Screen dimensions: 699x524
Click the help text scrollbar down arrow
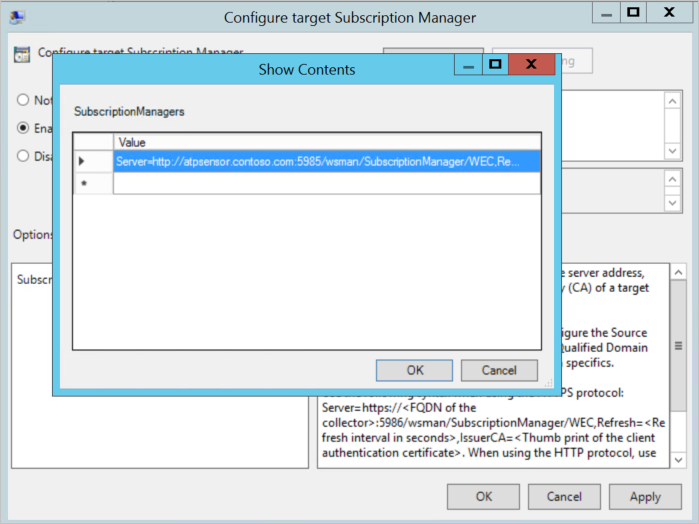click(678, 460)
